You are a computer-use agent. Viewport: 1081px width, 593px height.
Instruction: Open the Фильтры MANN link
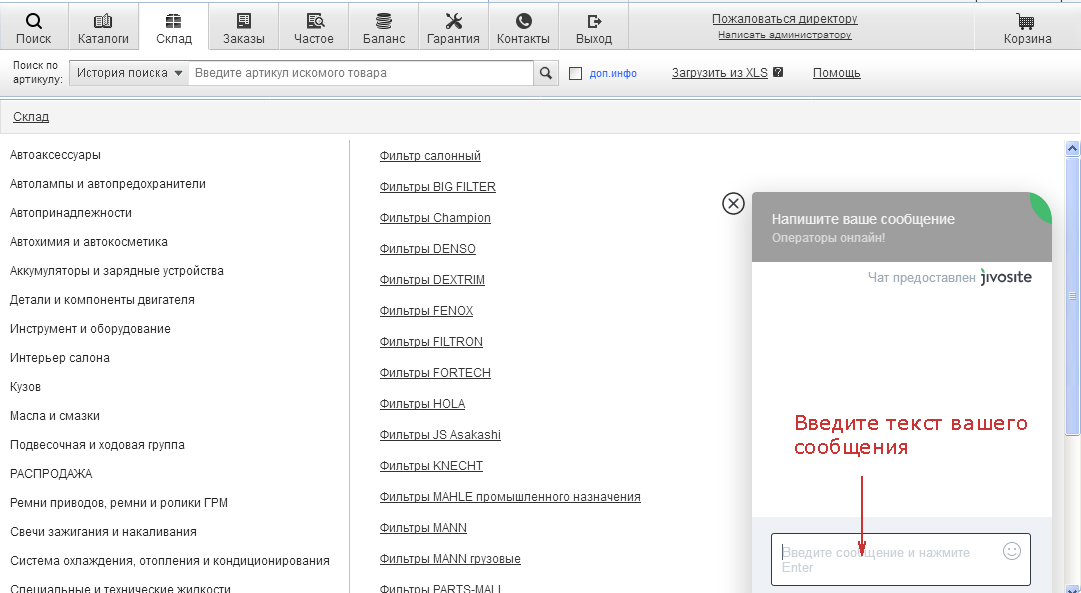(x=423, y=528)
